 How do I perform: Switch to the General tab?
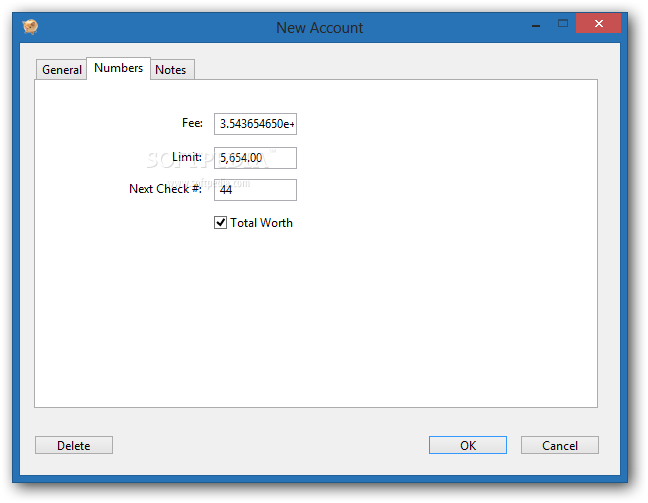(62, 69)
